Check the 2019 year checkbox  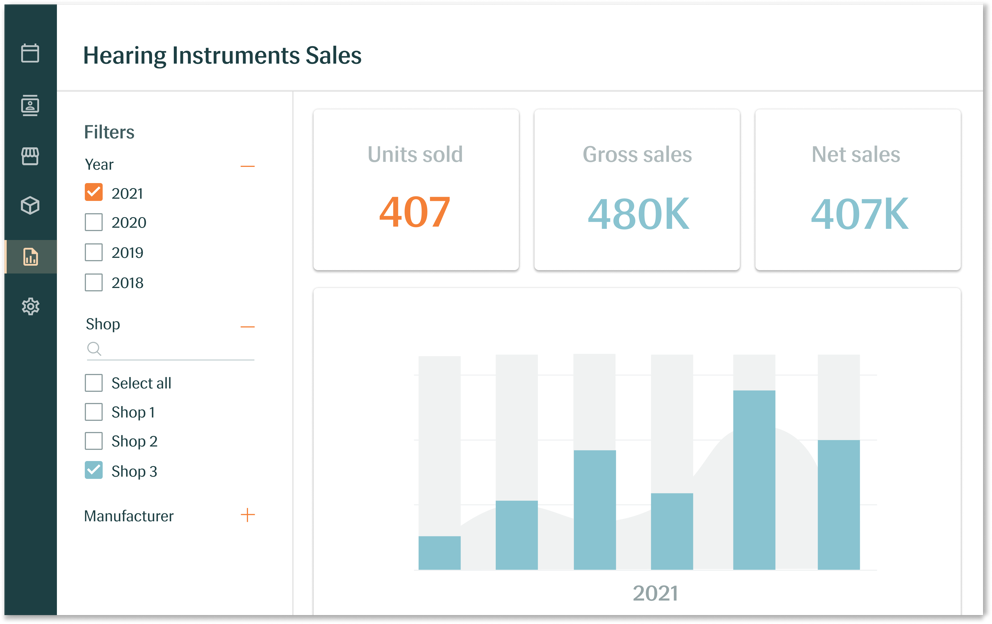[94, 252]
